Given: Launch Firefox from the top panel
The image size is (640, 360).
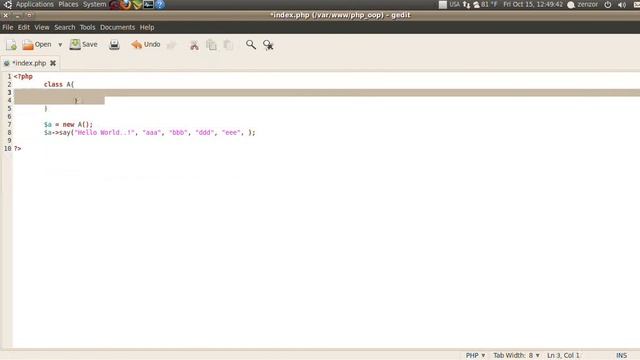Looking at the screenshot, I should tap(126, 4).
